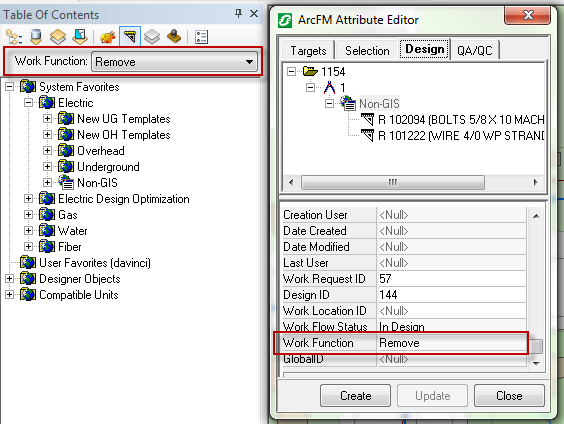
Task: Expand the Underground node
Action: (47, 167)
